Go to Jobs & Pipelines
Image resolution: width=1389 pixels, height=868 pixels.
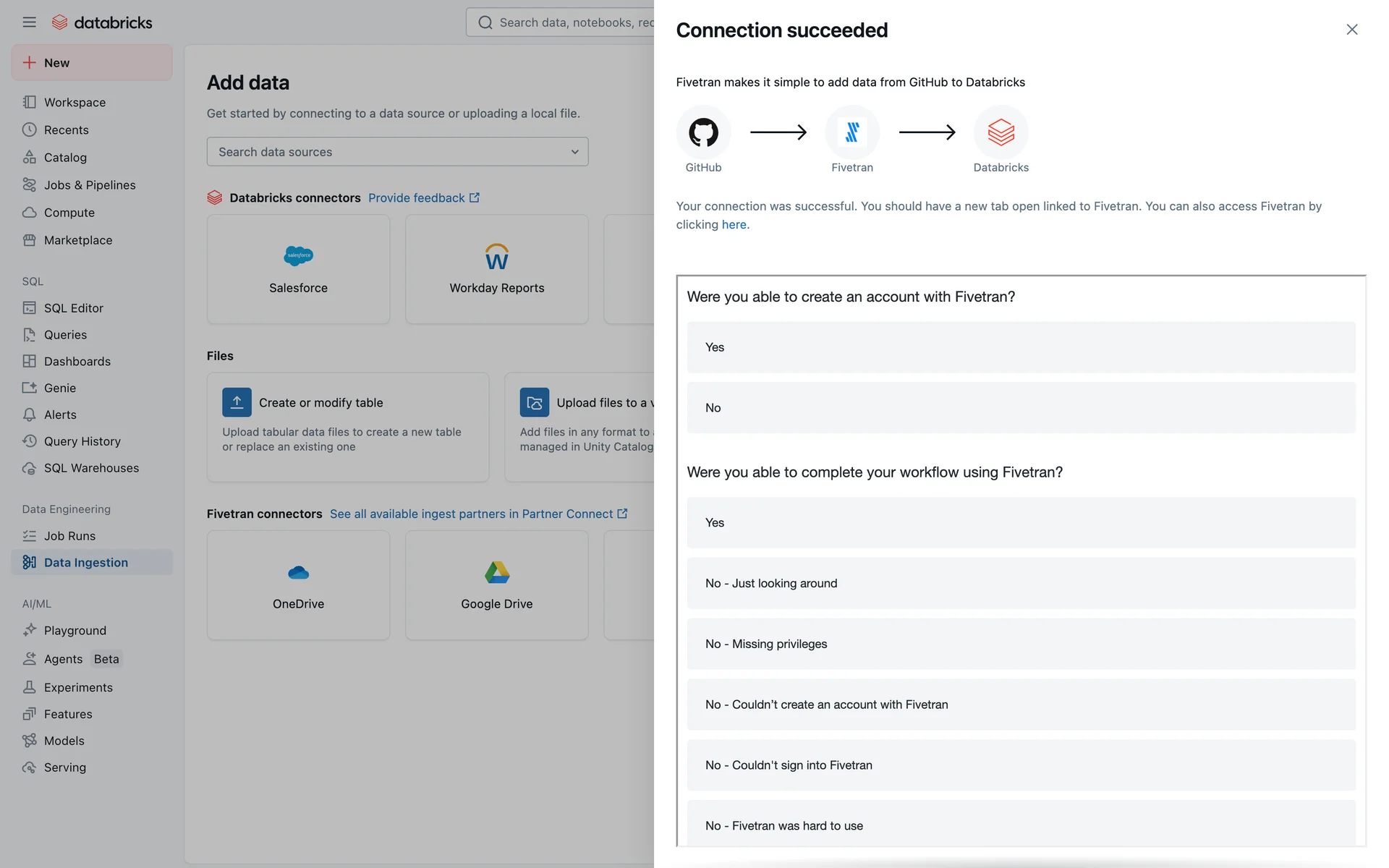tap(90, 184)
